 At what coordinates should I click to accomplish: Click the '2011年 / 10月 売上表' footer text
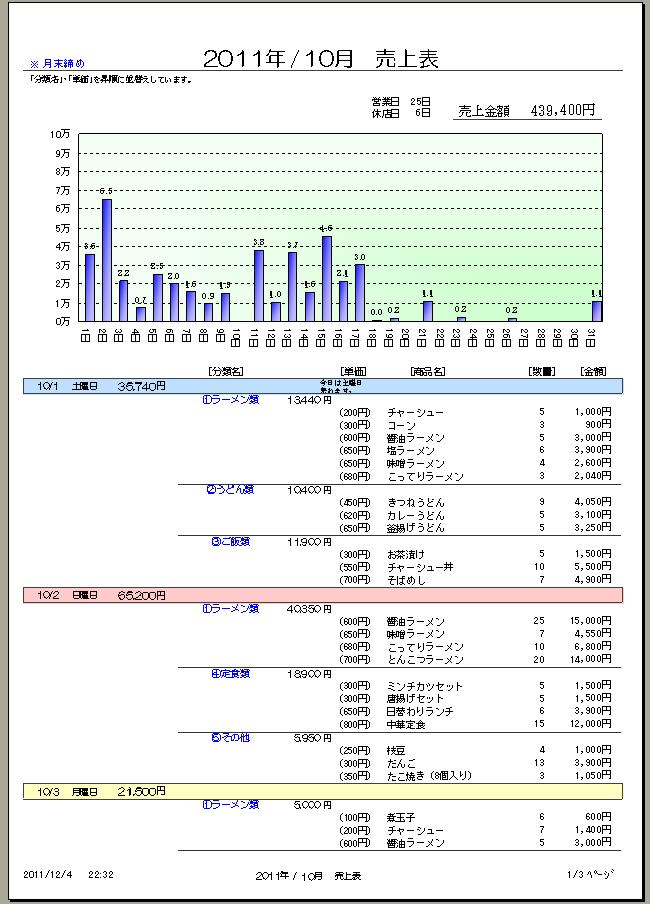[x=308, y=876]
